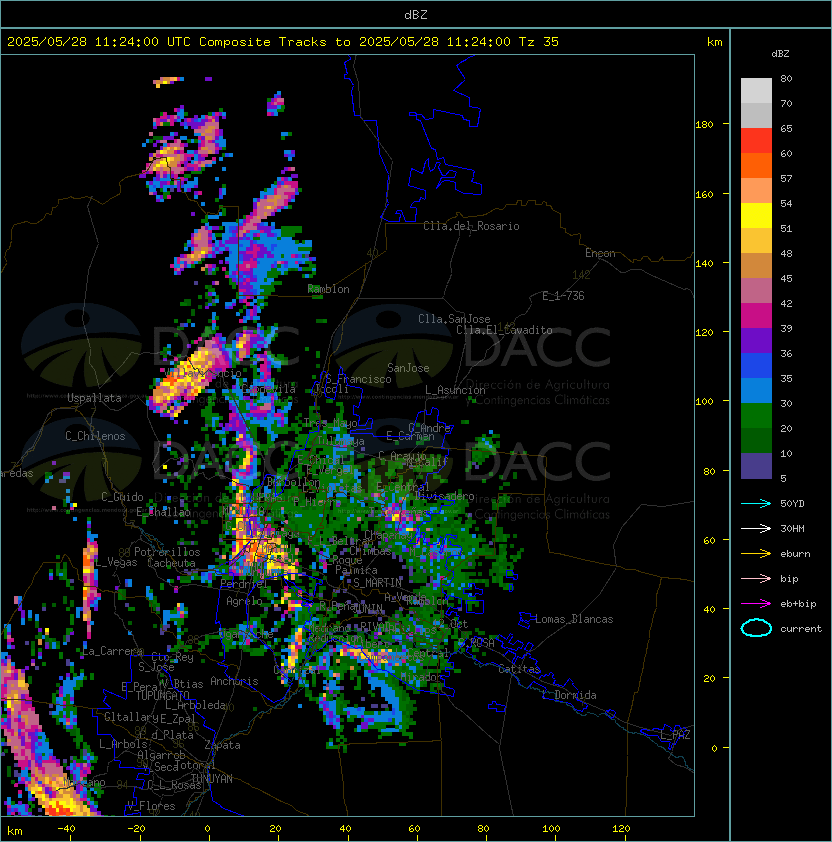Image resolution: width=832 pixels, height=842 pixels.
Task: Click the '-40' tick on horizontal km axis
Action: pyautogui.click(x=66, y=829)
